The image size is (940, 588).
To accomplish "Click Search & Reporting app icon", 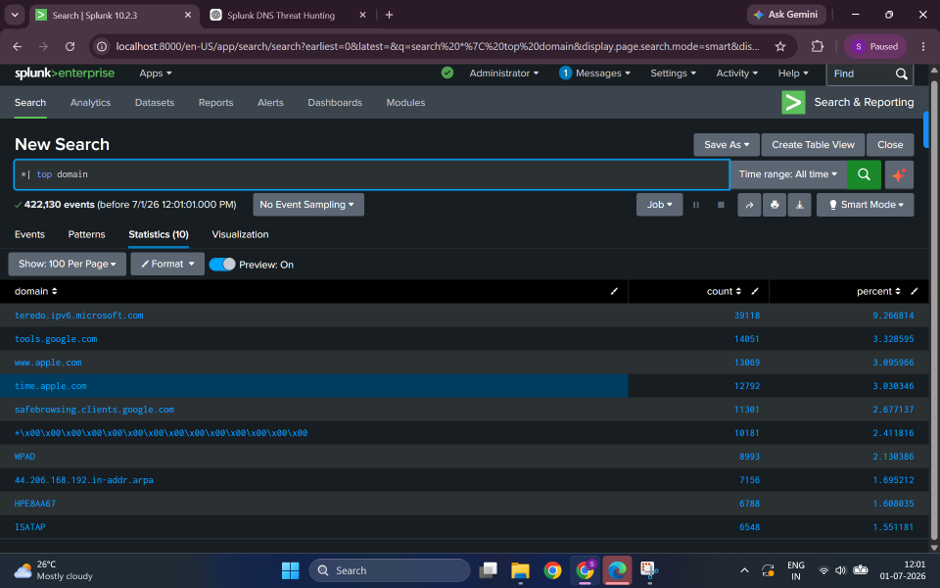I will [793, 102].
